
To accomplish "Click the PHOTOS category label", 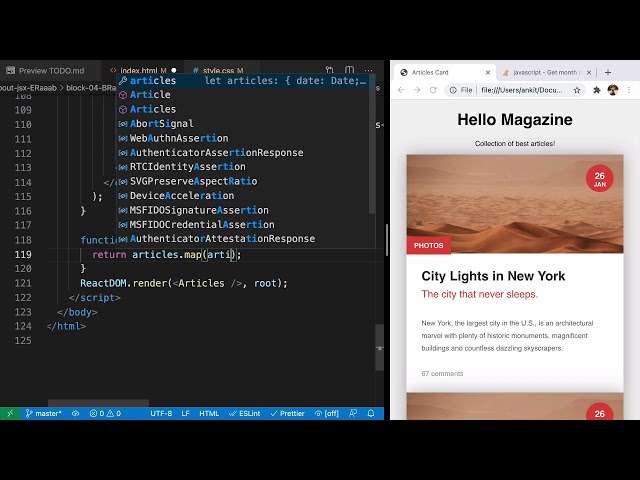I will tap(429, 245).
